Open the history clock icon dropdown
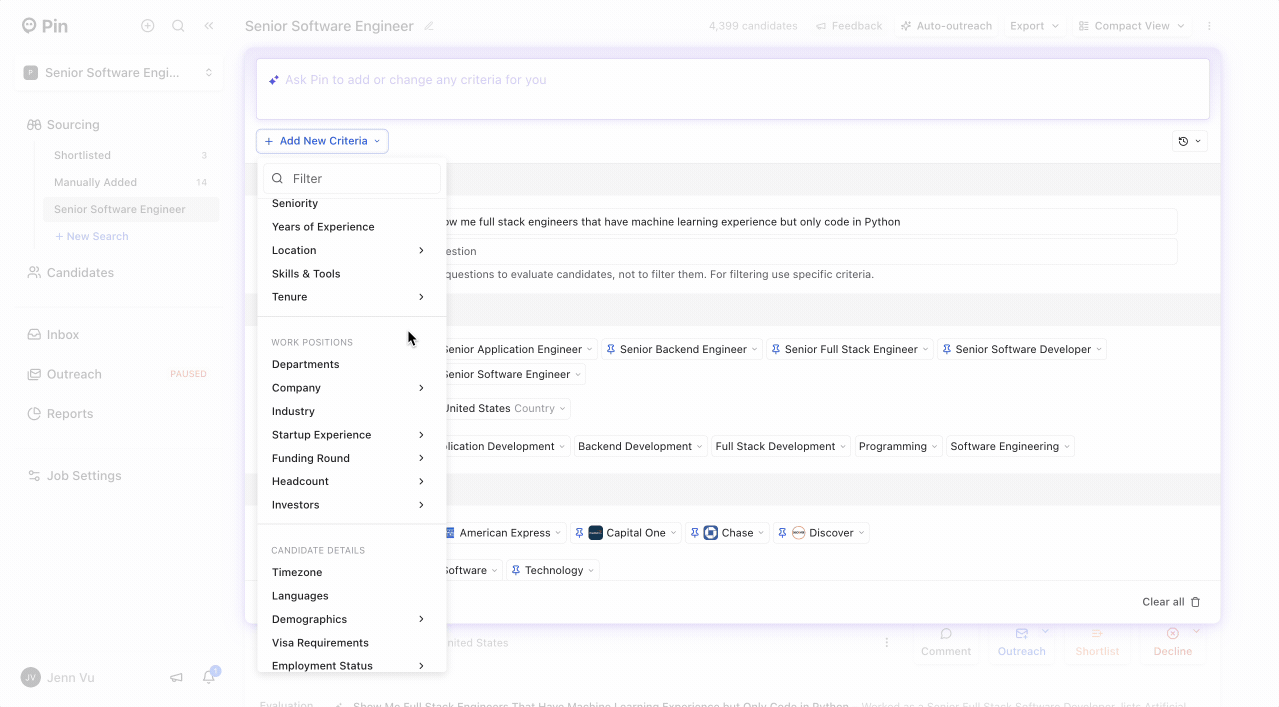The height and width of the screenshot is (707, 1279). (x=1189, y=142)
